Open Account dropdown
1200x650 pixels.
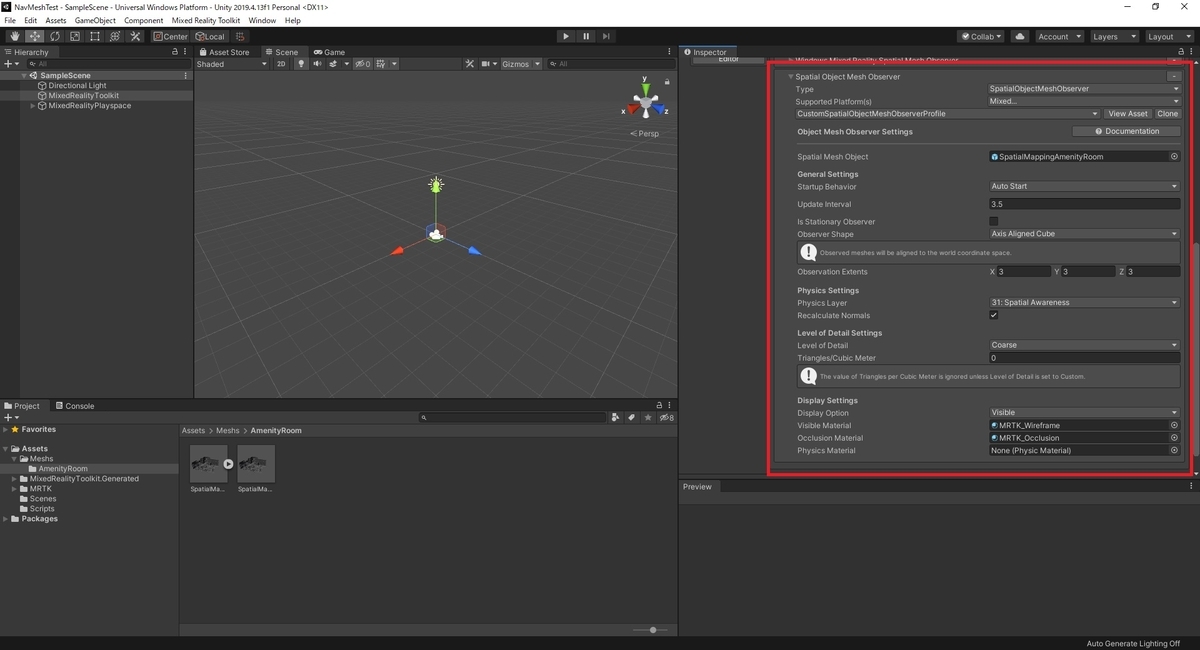pos(1058,36)
